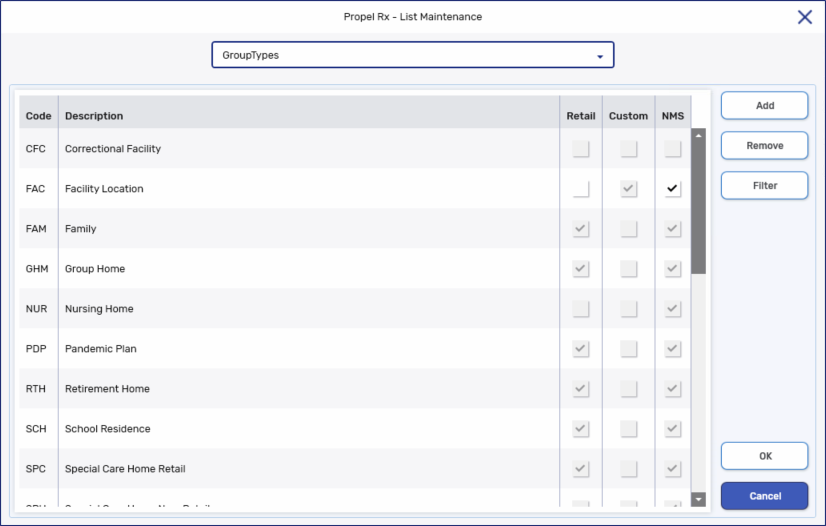Toggle Custom checkbox for Correctional Facility

[x=628, y=148]
